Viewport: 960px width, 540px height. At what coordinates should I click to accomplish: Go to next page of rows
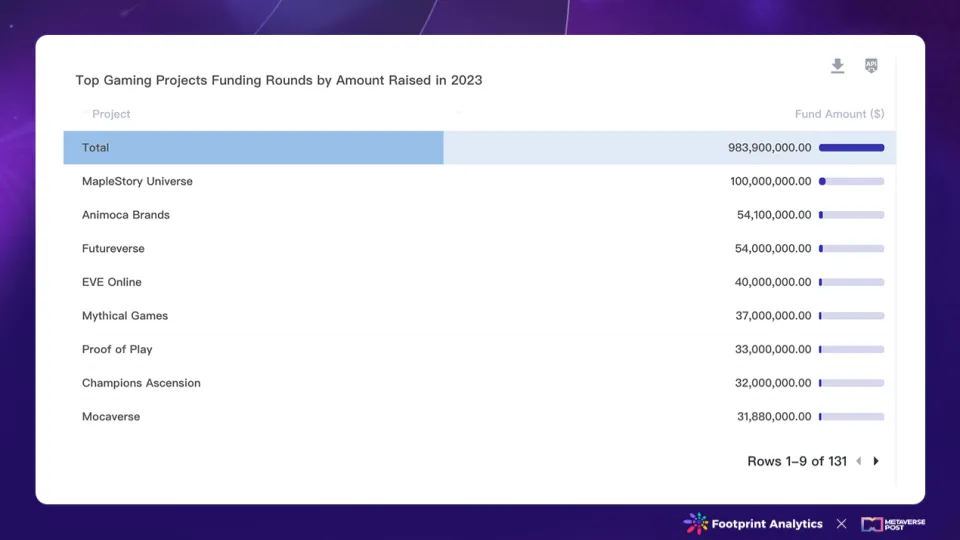click(876, 461)
